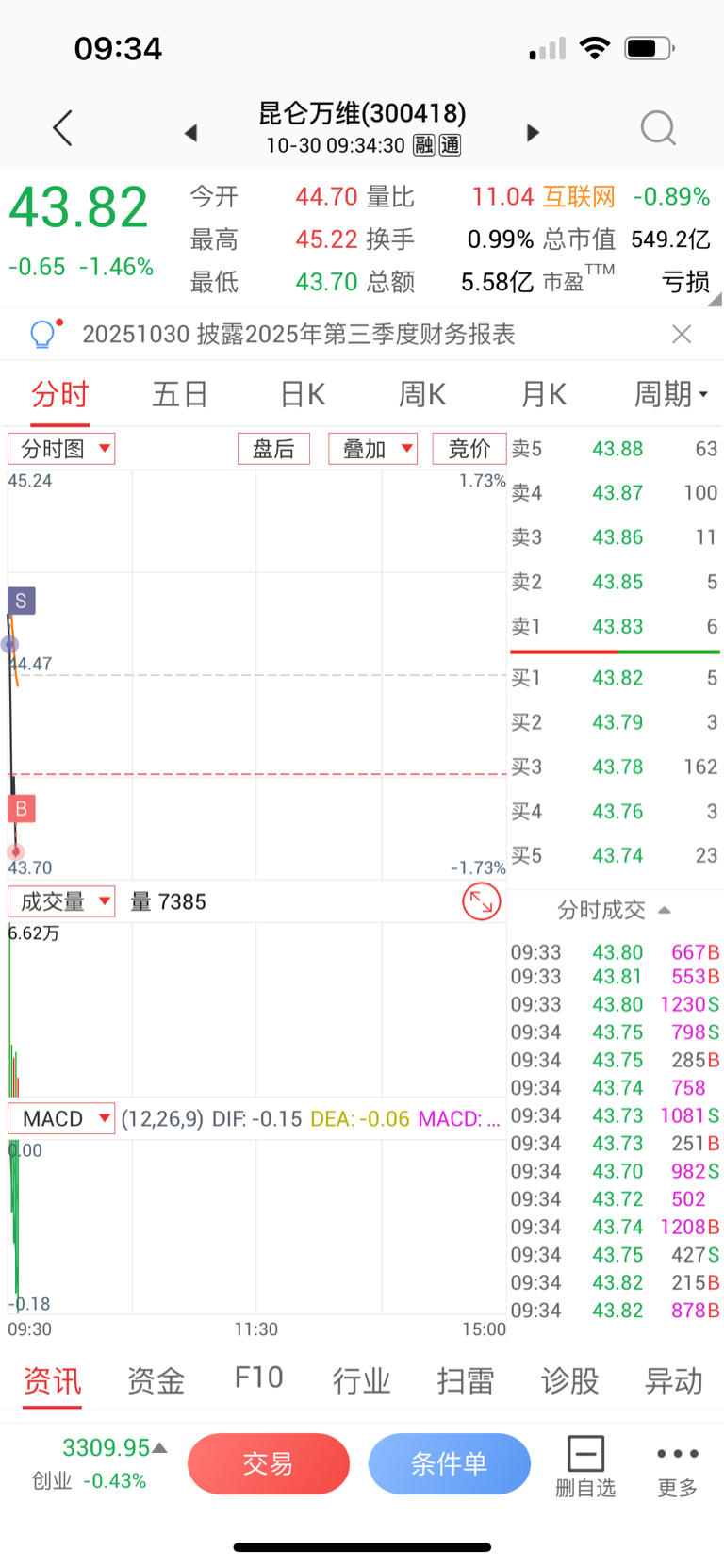This screenshot has height=1568, width=724.
Task: Tap the red 交易 trade button
Action: (x=269, y=1464)
